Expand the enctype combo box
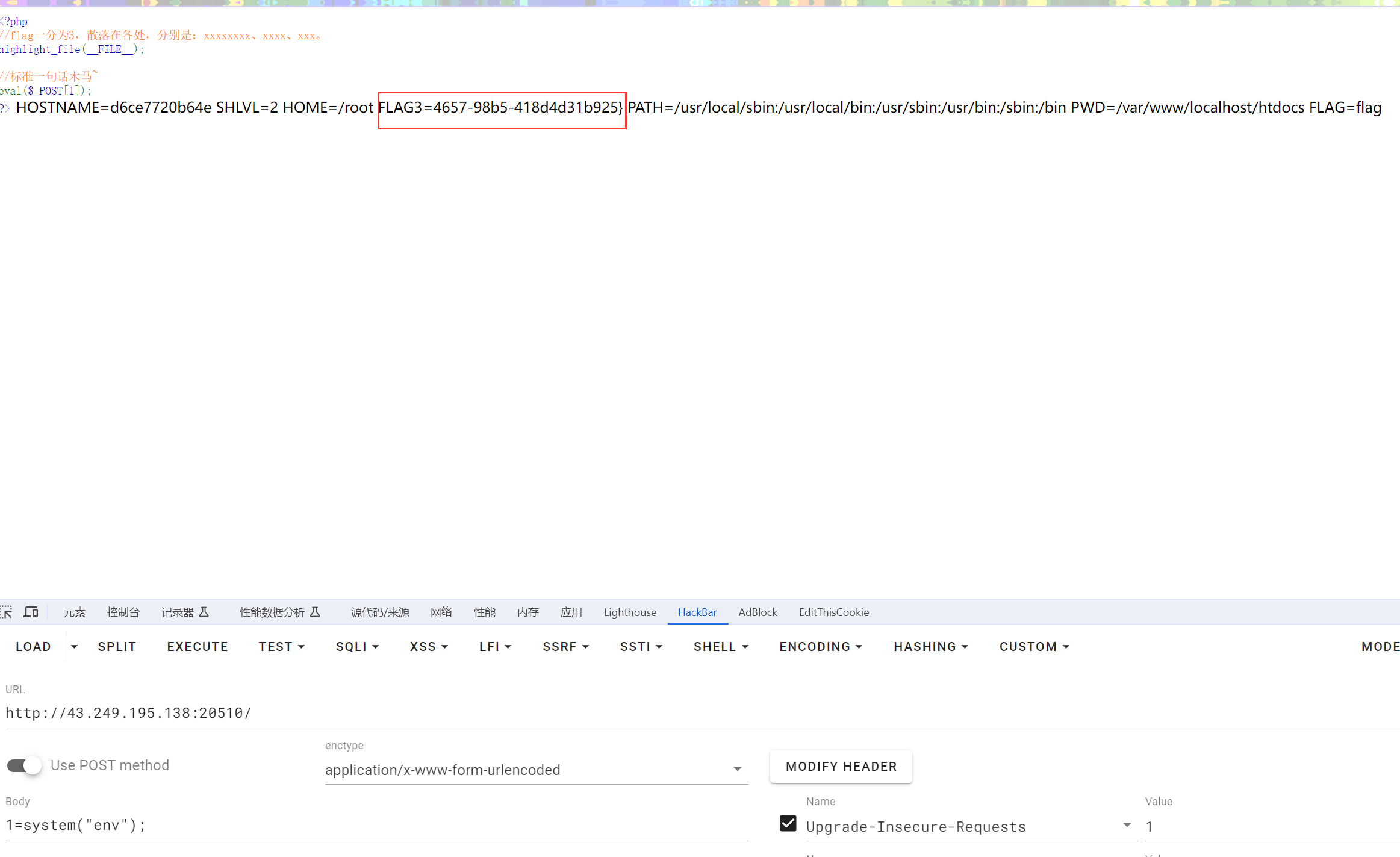Screen dimensions: 1400x857 coord(737,769)
